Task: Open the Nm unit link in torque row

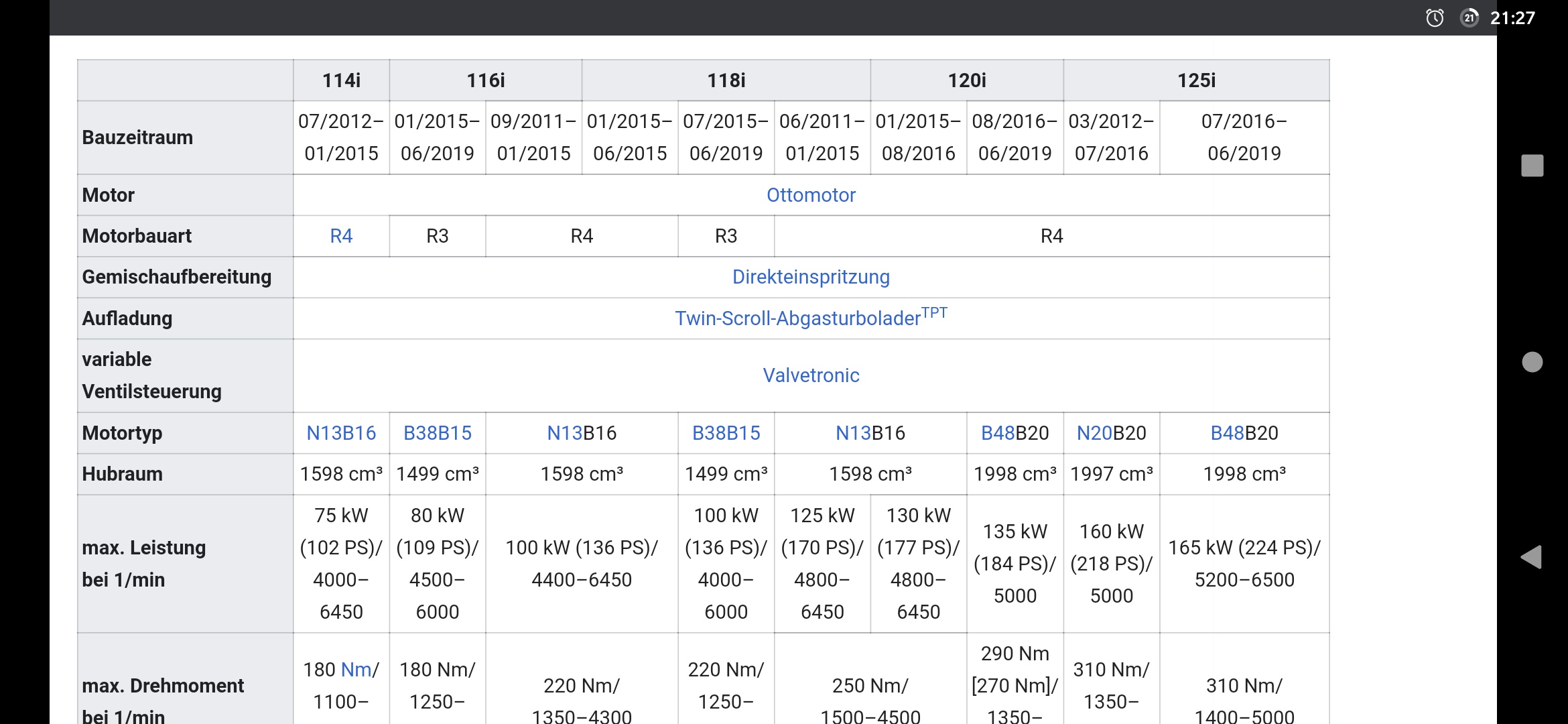Action: point(357,668)
